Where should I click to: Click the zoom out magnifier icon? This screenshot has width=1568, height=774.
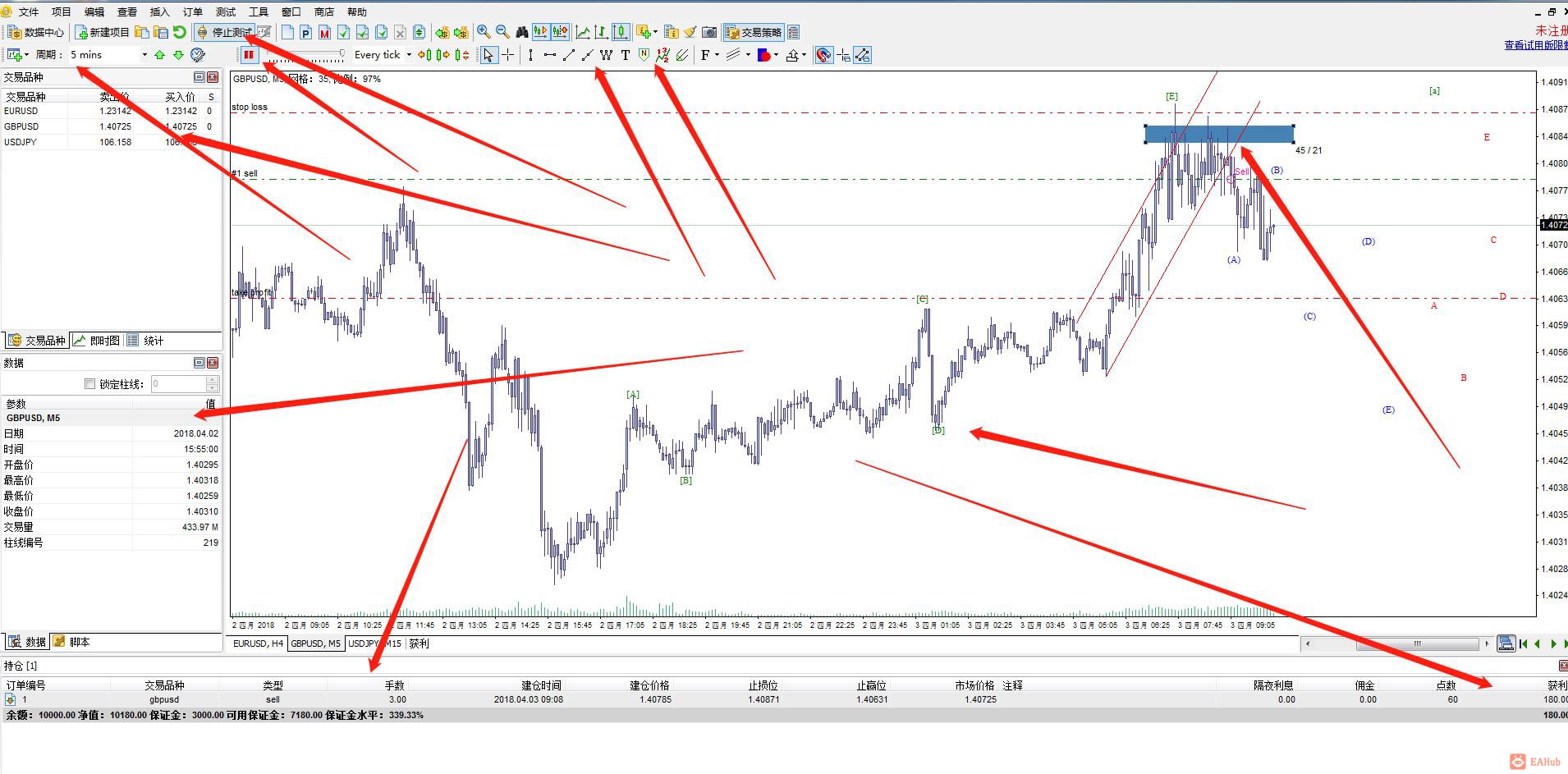point(502,32)
